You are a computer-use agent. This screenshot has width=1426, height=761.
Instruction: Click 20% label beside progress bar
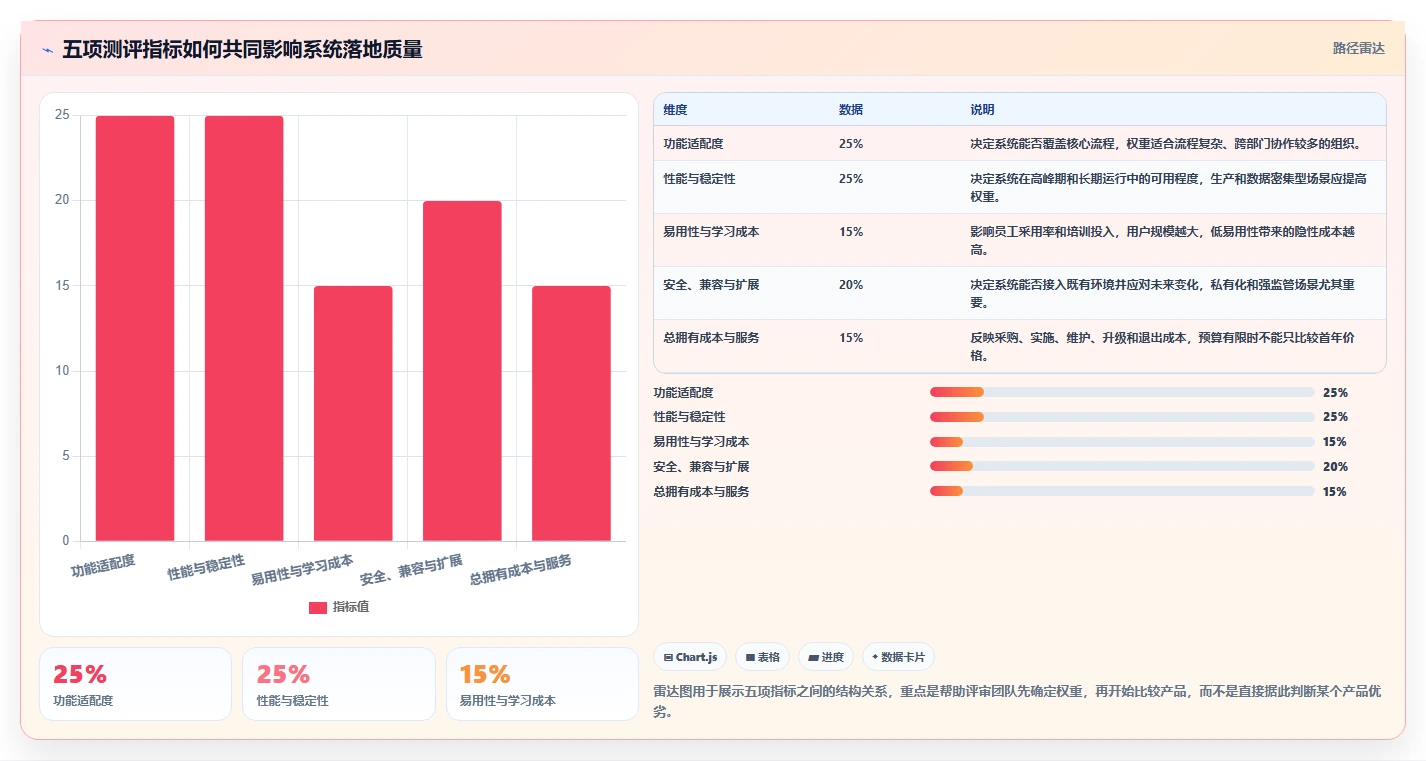1335,467
